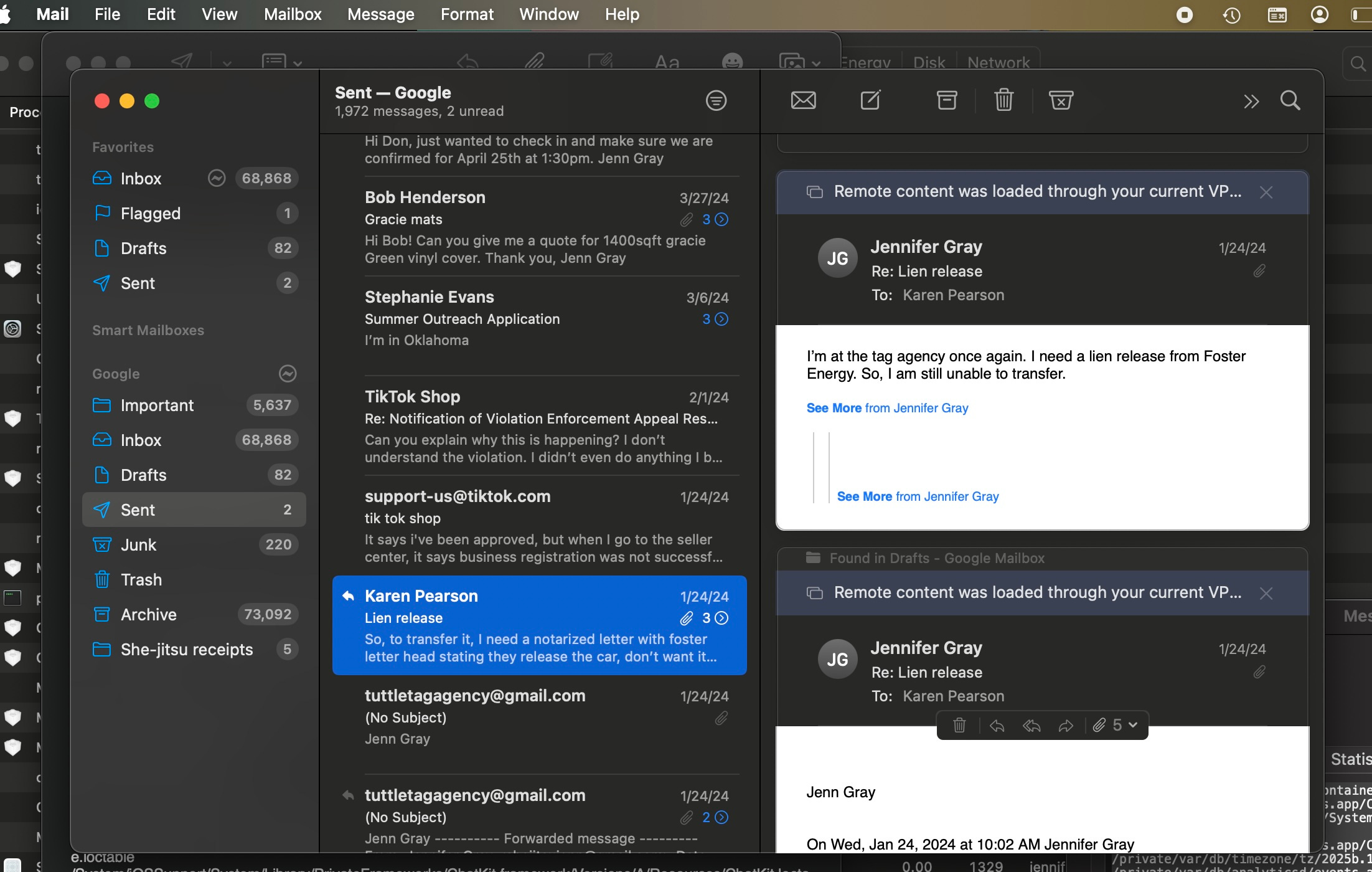
Task: Expand the Stephanie Evans thread of 3
Action: [x=721, y=319]
